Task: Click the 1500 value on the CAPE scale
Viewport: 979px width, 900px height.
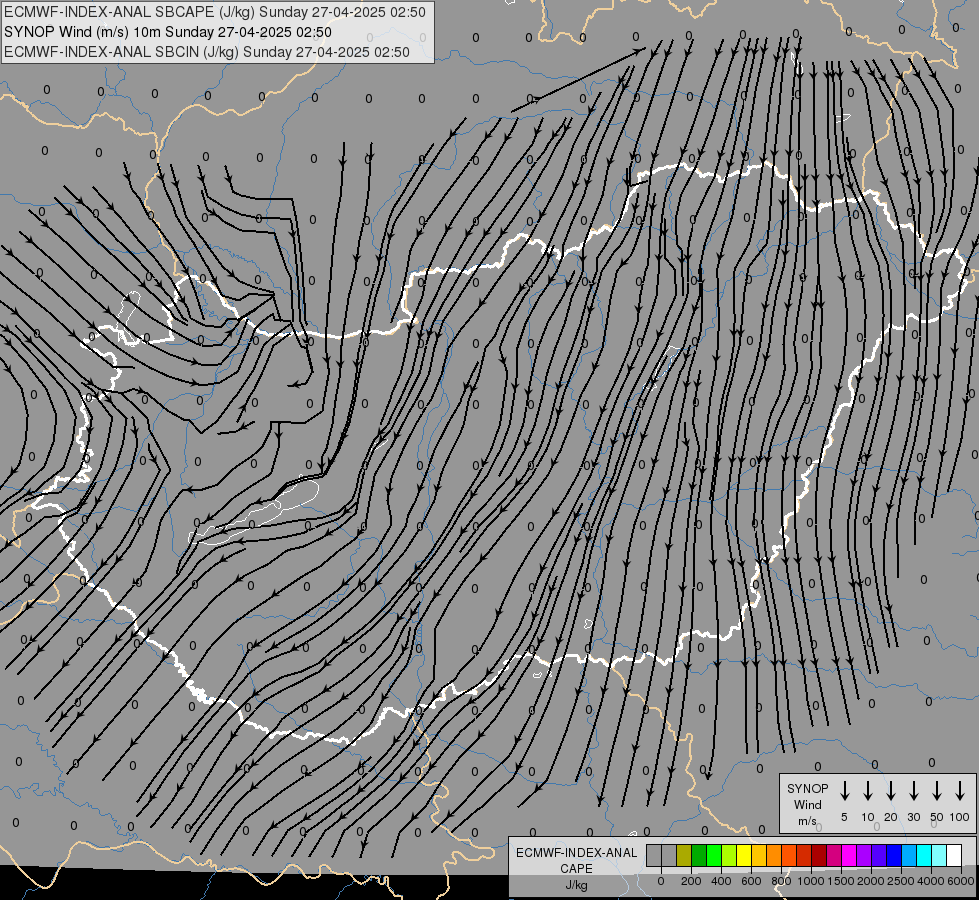Action: 840,881
